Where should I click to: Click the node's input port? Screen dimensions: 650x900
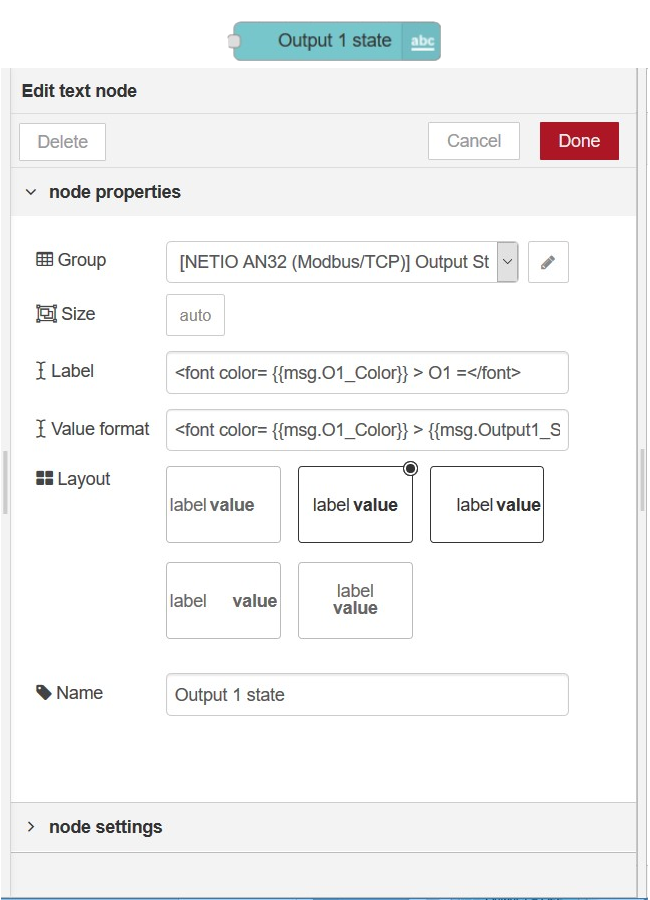(x=234, y=41)
